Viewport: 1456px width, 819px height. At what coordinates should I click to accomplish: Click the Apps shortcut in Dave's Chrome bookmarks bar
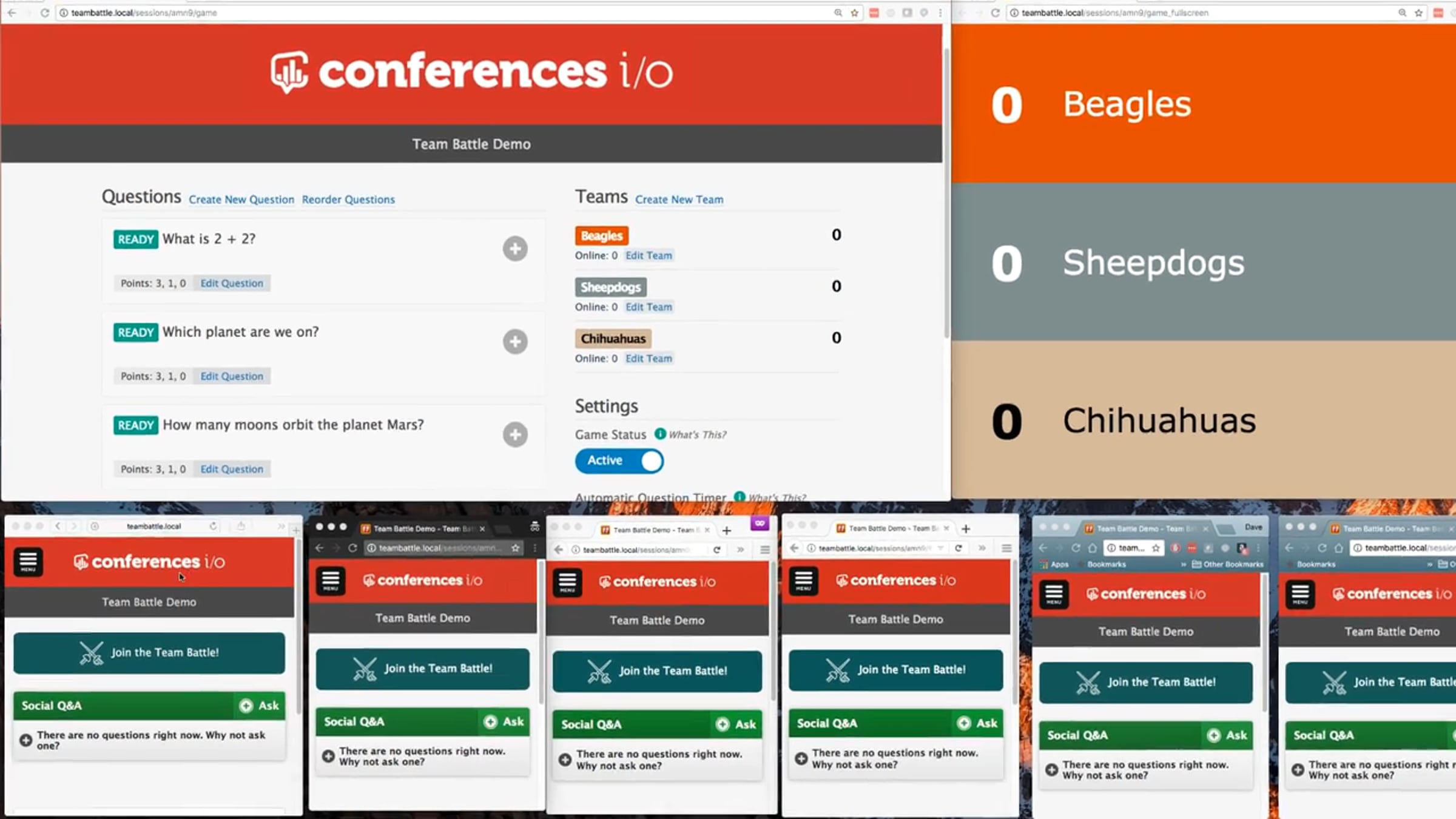tap(1054, 564)
